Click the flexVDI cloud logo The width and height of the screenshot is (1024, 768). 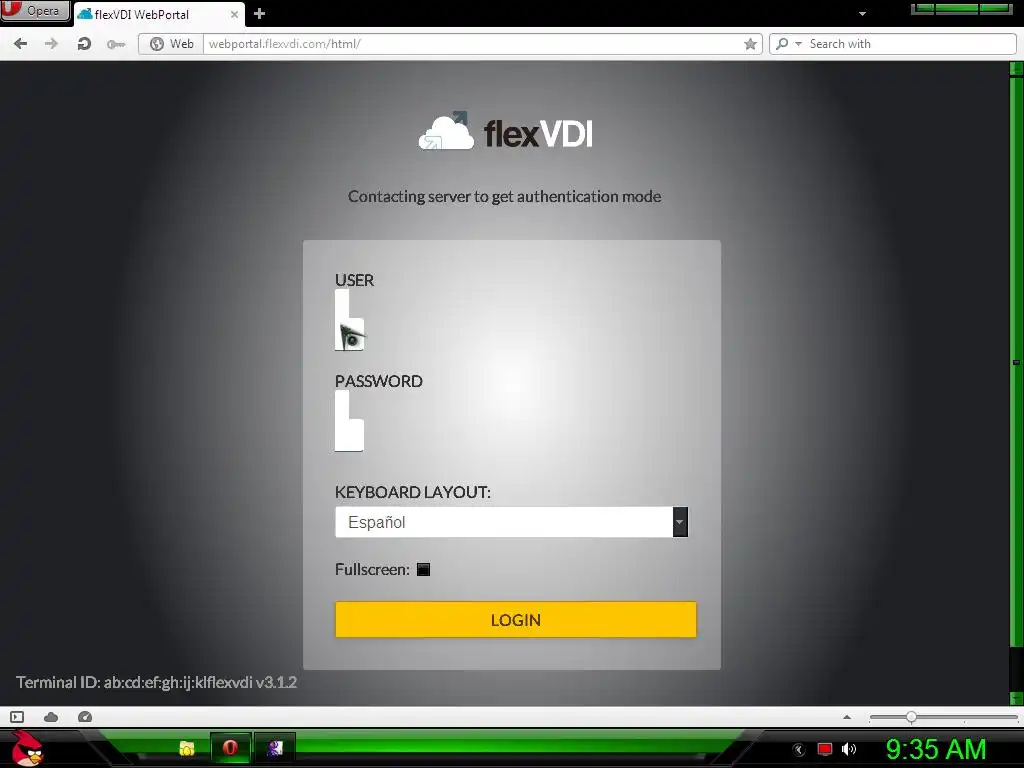(x=505, y=131)
